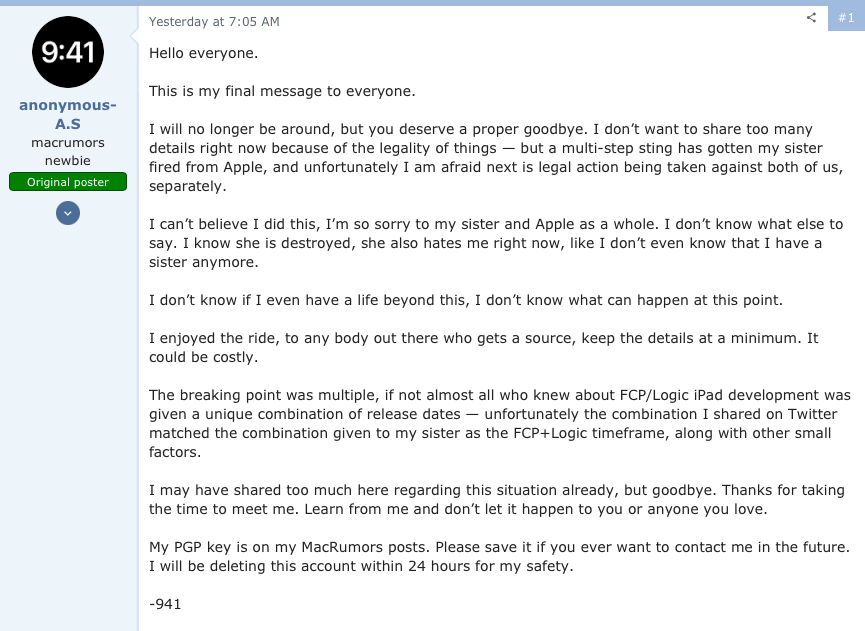The height and width of the screenshot is (631, 865).
Task: Click the 'I don't know if I even have a life' line
Action: point(466,300)
